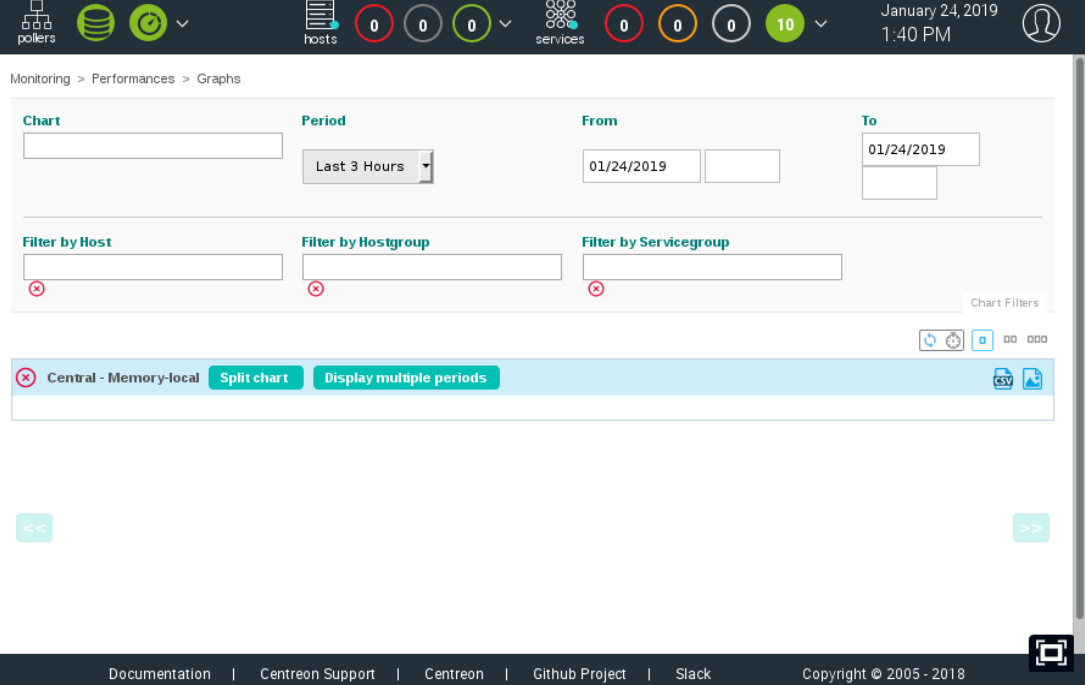1085x685 pixels.
Task: Open the user profile icon
Action: (x=1041, y=23)
